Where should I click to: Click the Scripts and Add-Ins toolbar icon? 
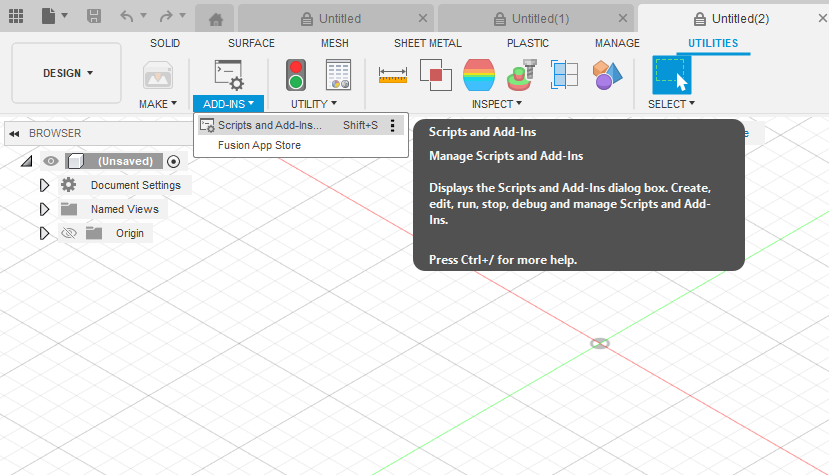[x=228, y=75]
